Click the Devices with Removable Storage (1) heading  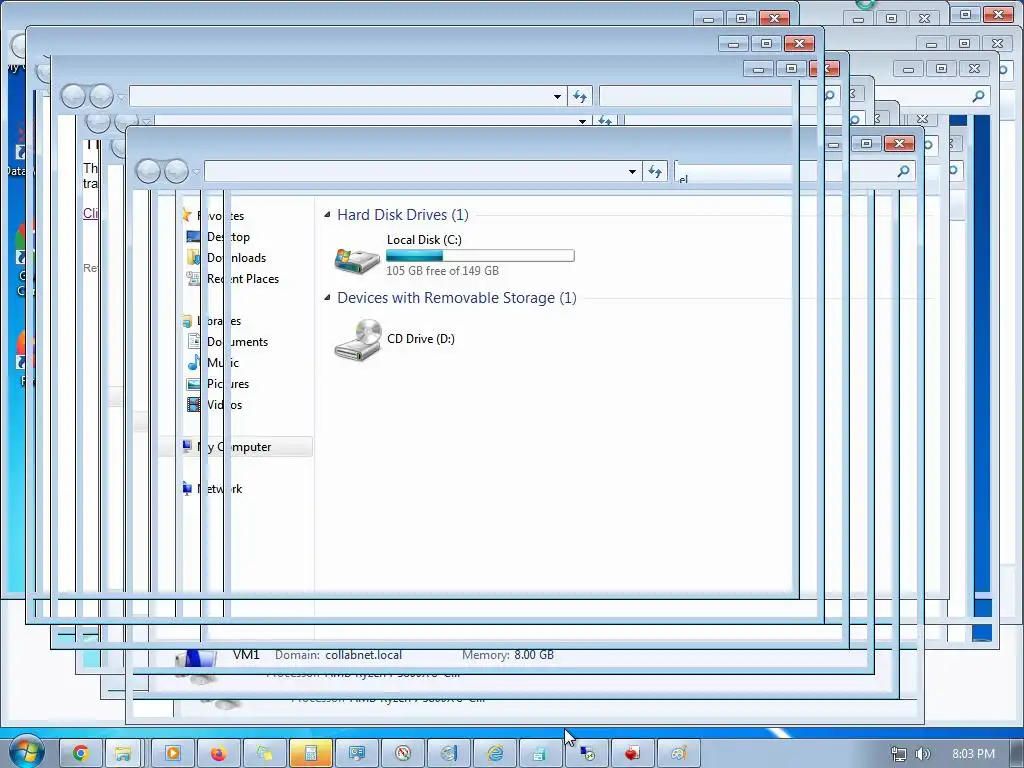point(456,298)
